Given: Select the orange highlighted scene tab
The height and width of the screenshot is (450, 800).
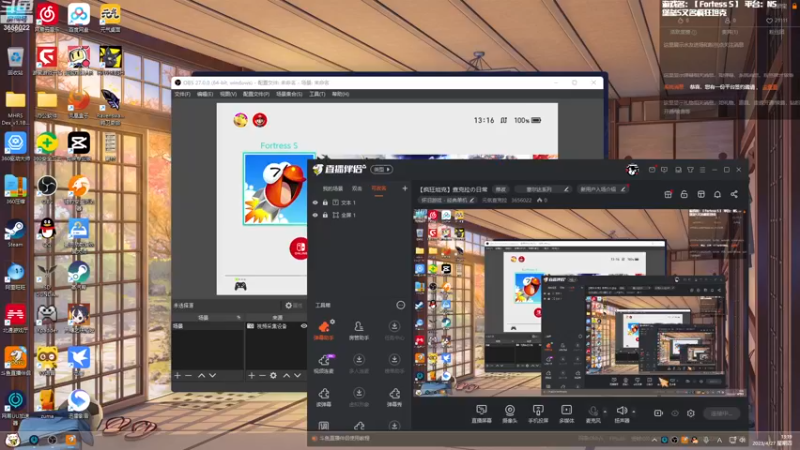Looking at the screenshot, I should pos(379,189).
